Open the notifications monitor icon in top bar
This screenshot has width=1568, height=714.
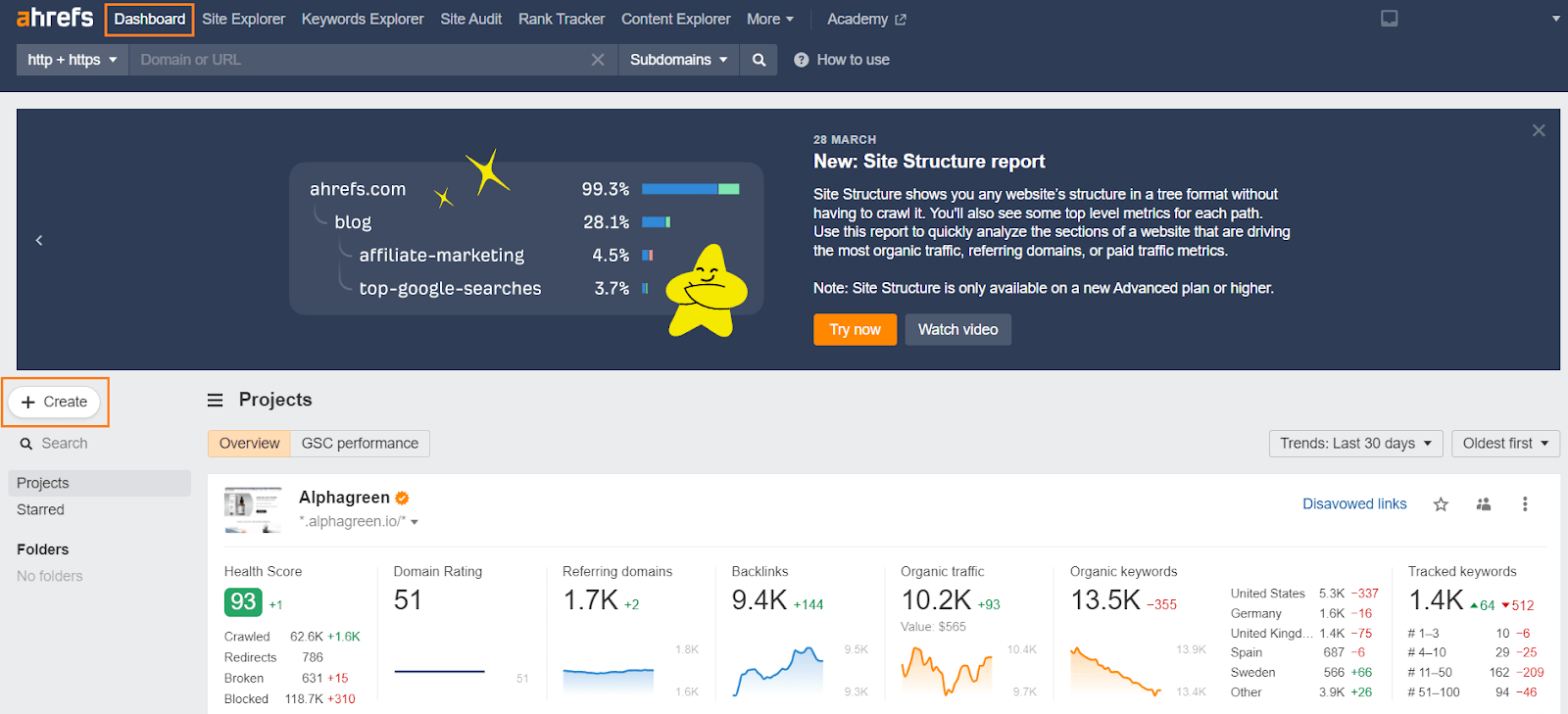click(1389, 19)
